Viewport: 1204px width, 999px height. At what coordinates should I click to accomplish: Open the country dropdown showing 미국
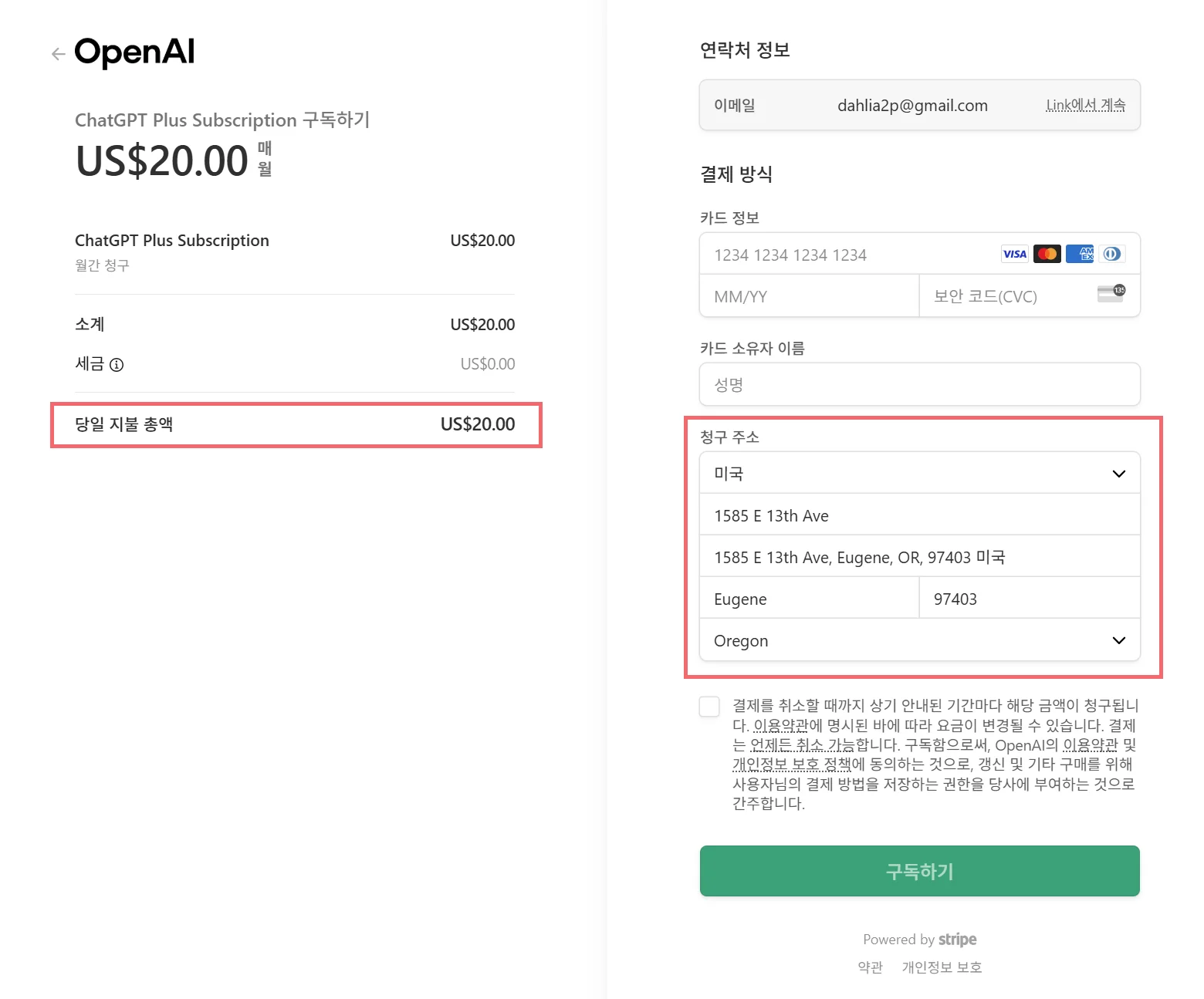tap(919, 474)
